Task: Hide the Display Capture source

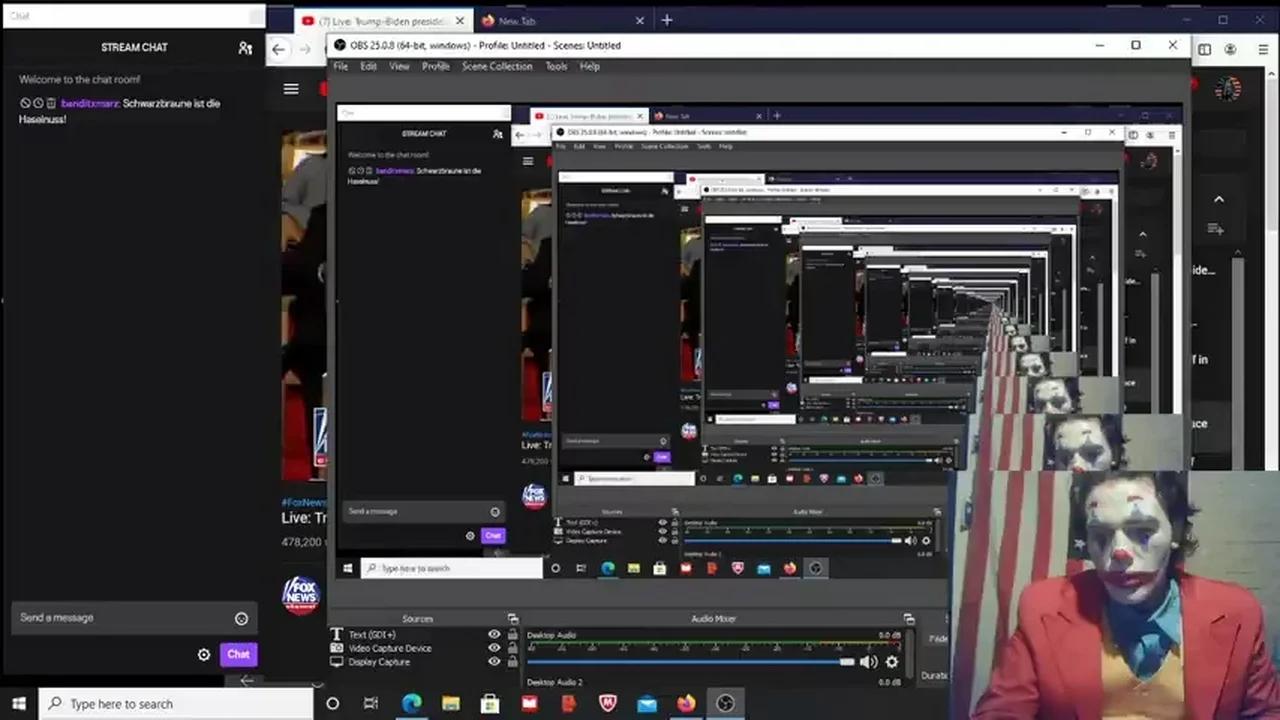Action: click(x=494, y=662)
